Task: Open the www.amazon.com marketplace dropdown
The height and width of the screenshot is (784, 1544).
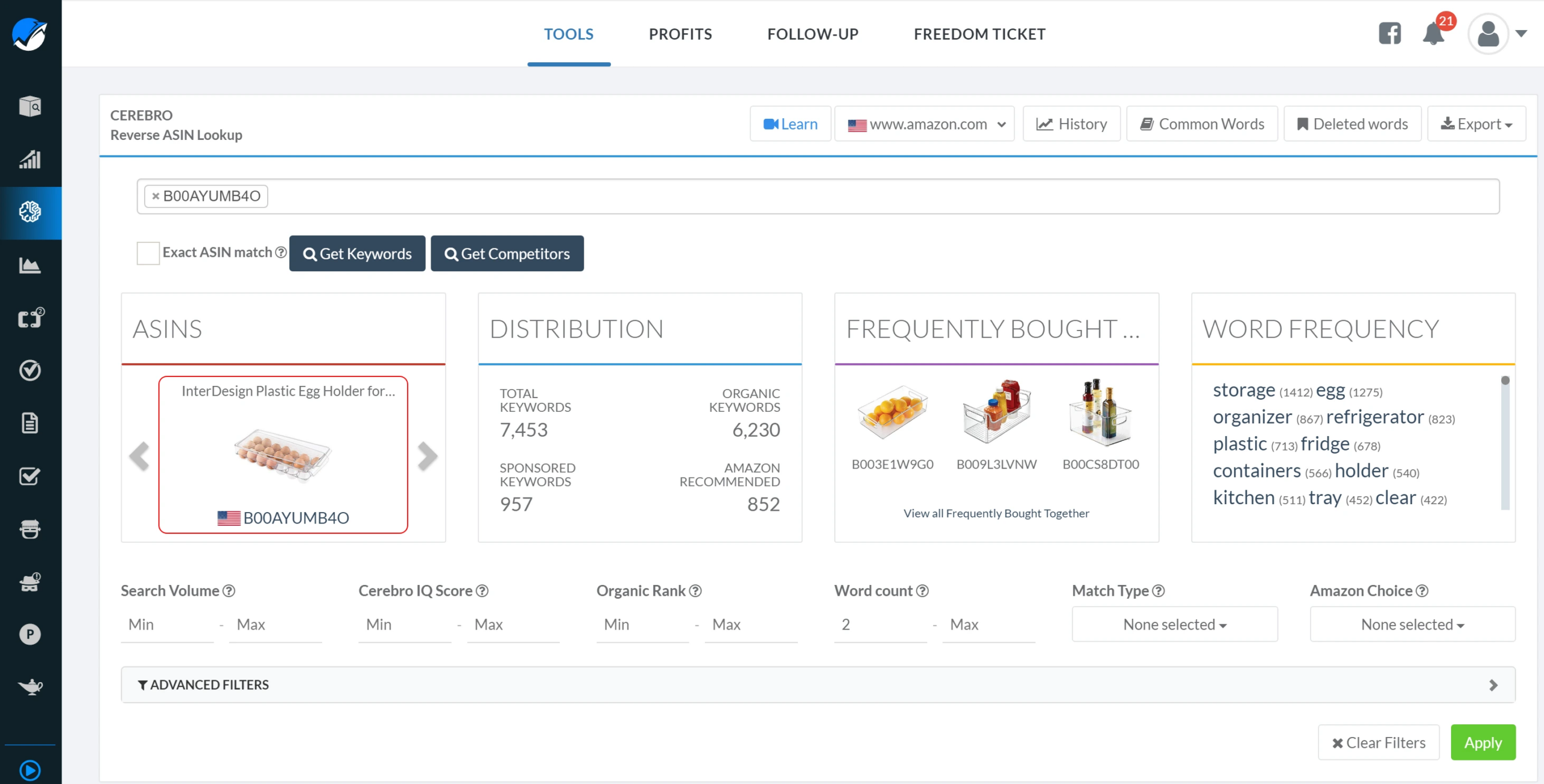Action: (x=924, y=124)
